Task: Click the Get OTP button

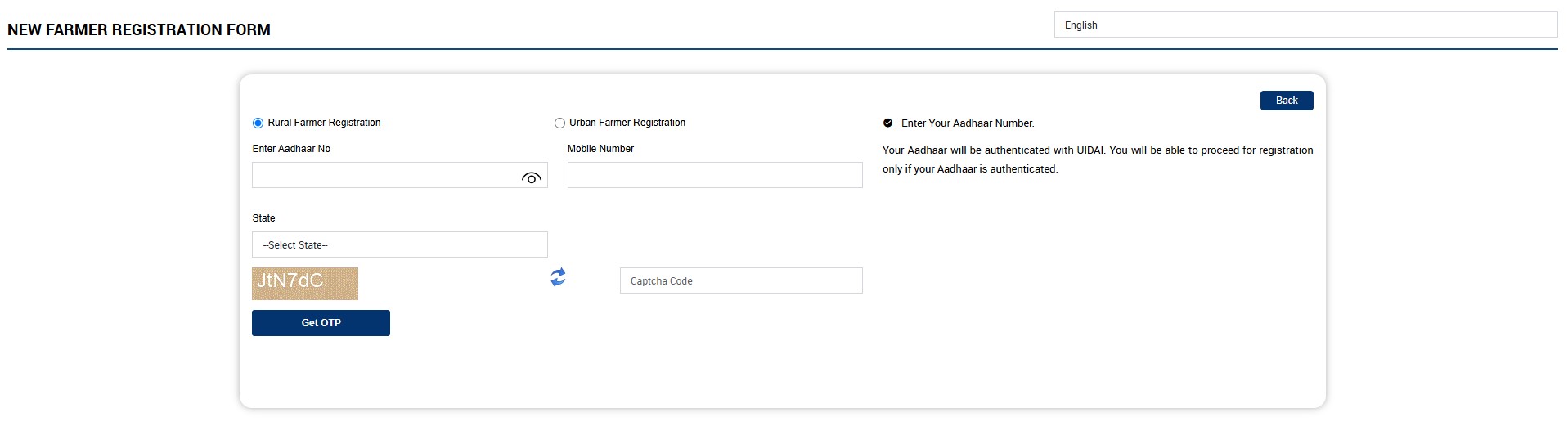Action: click(321, 322)
